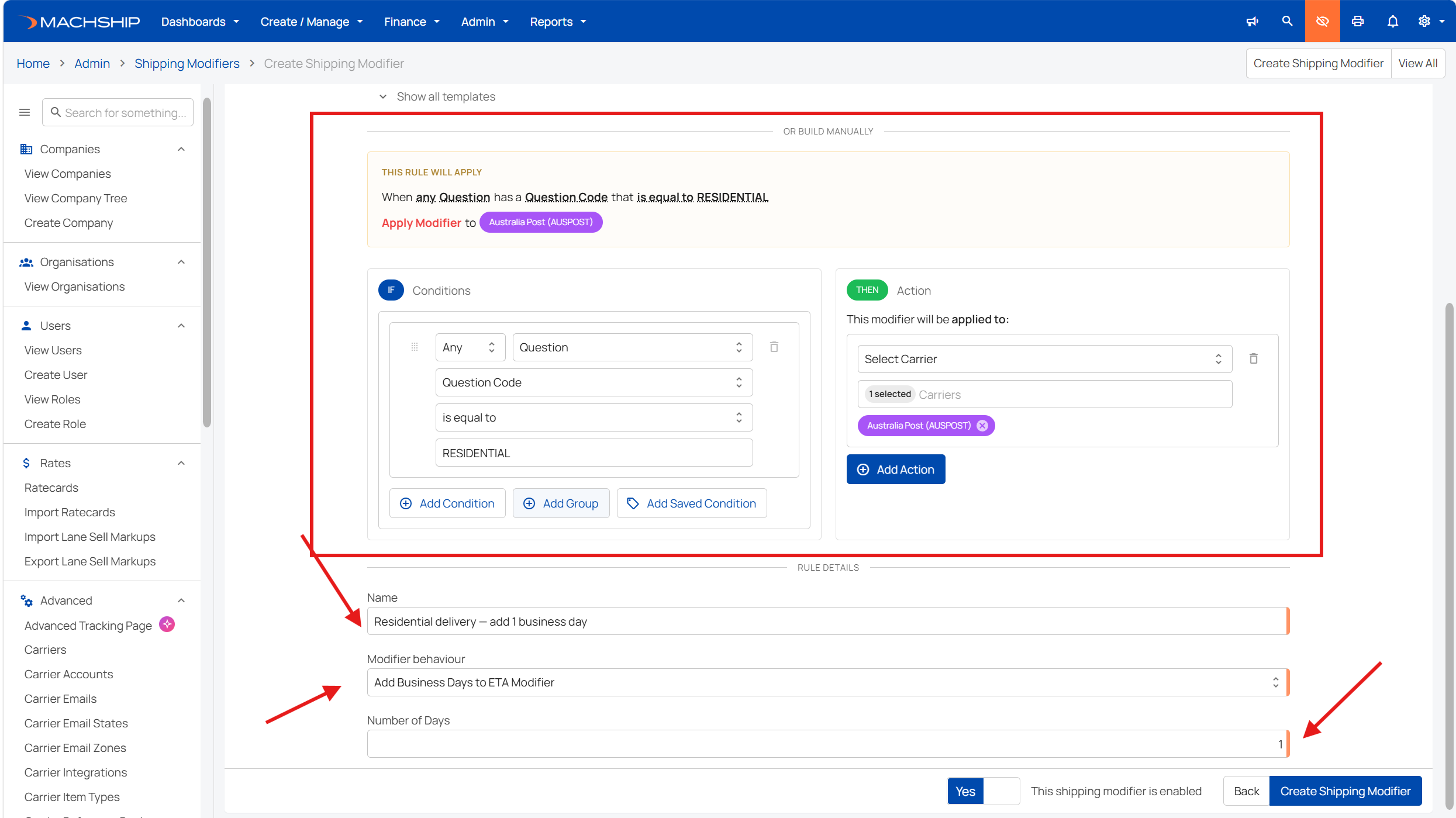Click Add Group button
Image resolution: width=1456 pixels, height=818 pixels.
561,503
